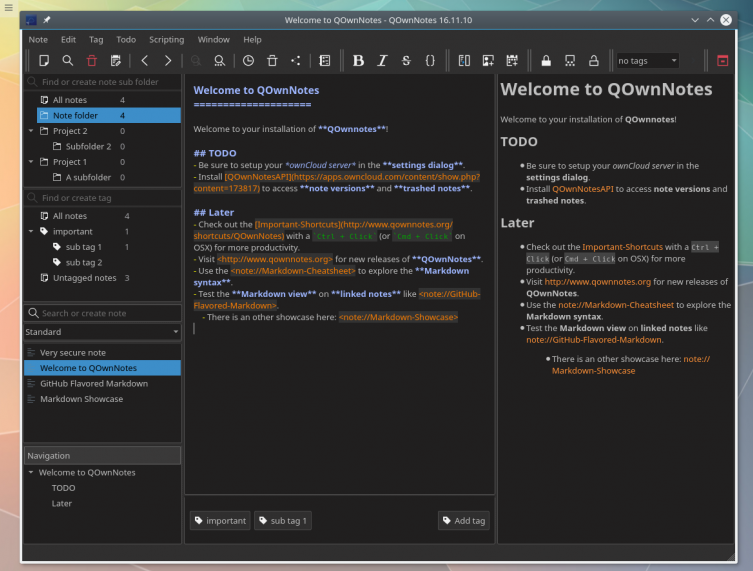Open the todo list icon in toolbar

click(x=115, y=61)
